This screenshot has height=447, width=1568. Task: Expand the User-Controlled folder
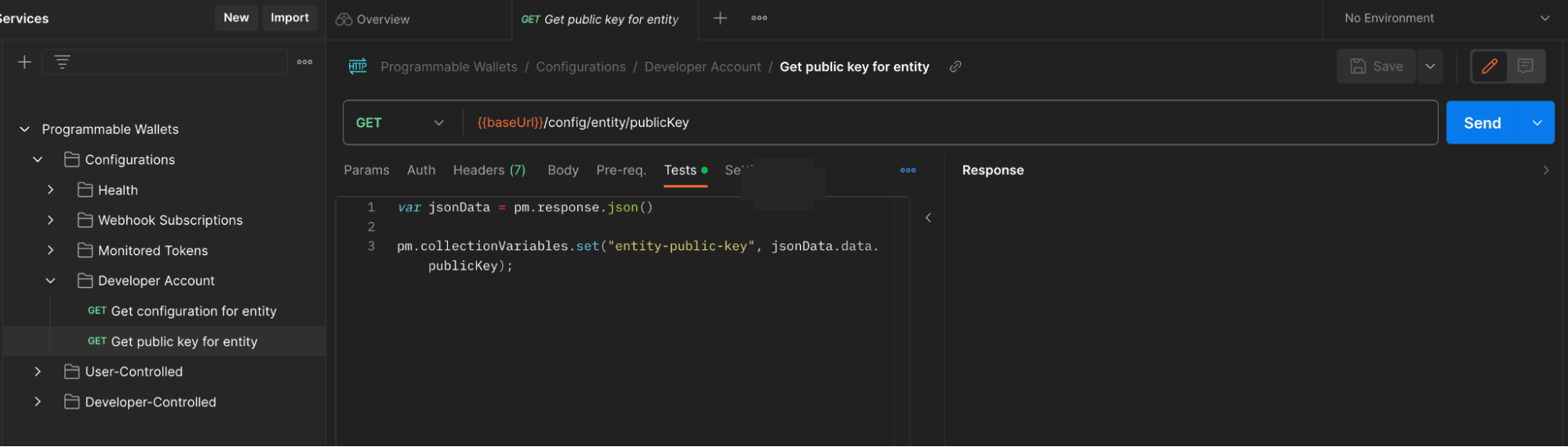point(38,372)
